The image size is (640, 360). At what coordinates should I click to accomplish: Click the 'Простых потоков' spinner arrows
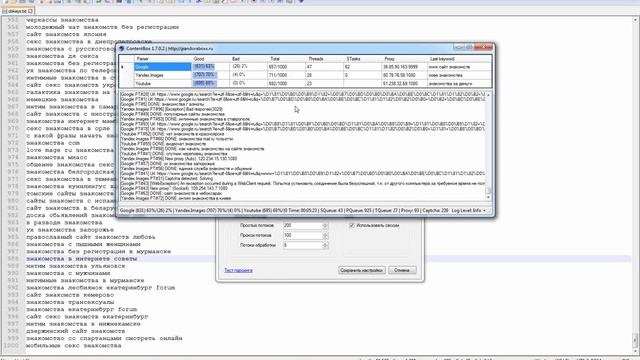coord(325,225)
